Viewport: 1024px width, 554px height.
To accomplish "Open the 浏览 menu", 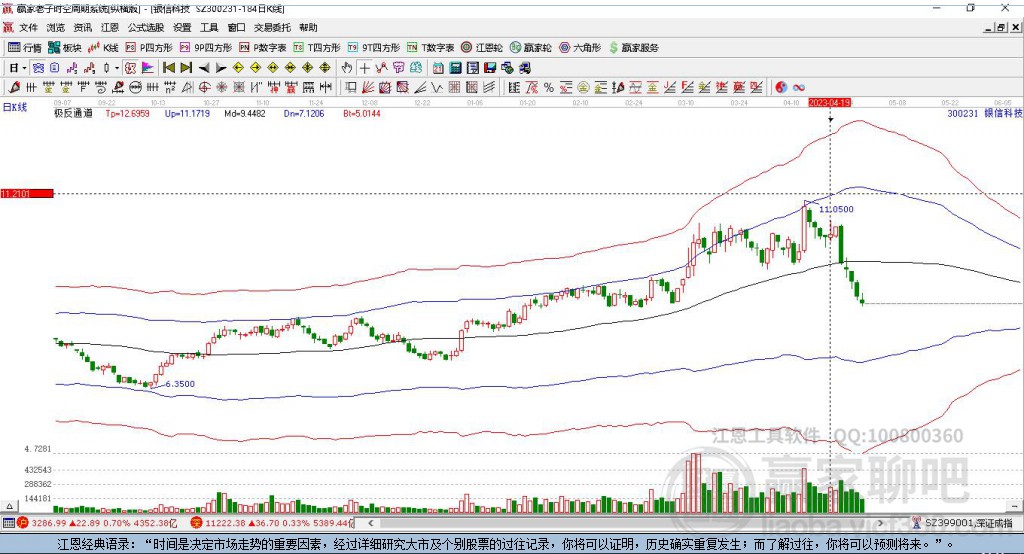I will pos(56,27).
